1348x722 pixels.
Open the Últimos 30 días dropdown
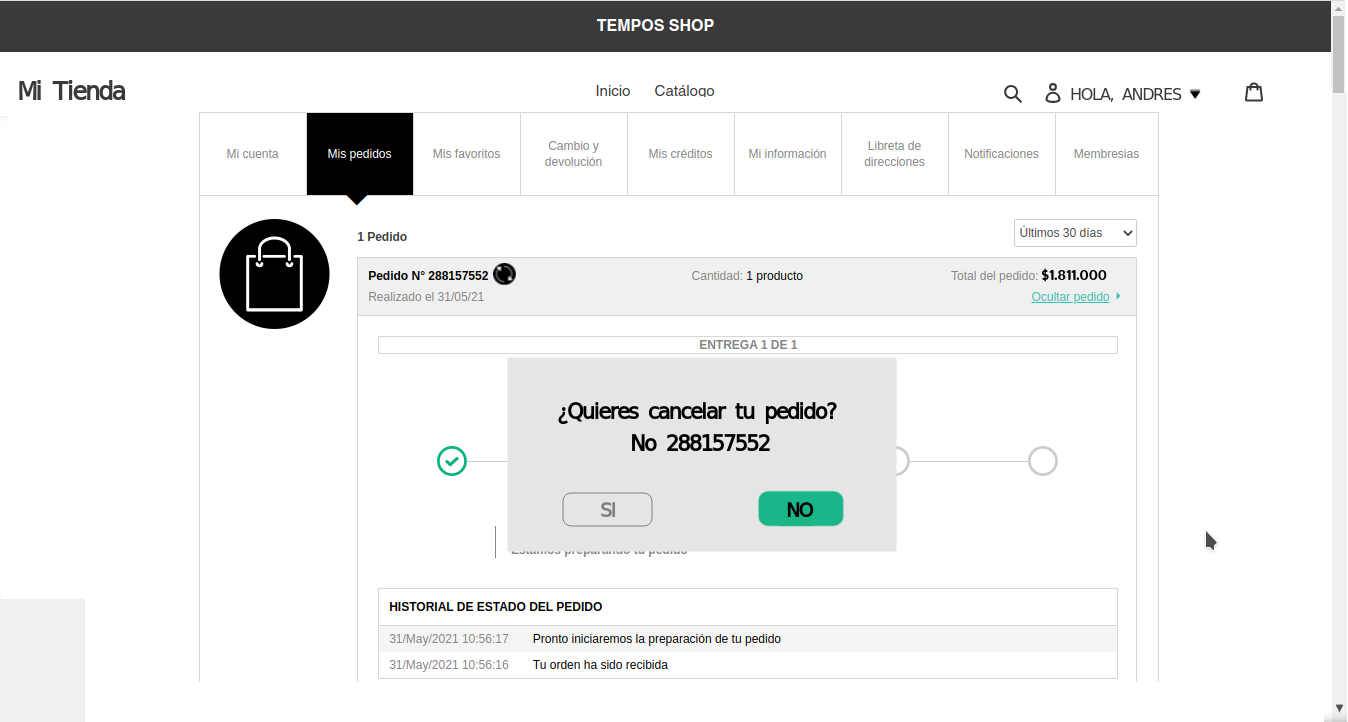coord(1075,233)
